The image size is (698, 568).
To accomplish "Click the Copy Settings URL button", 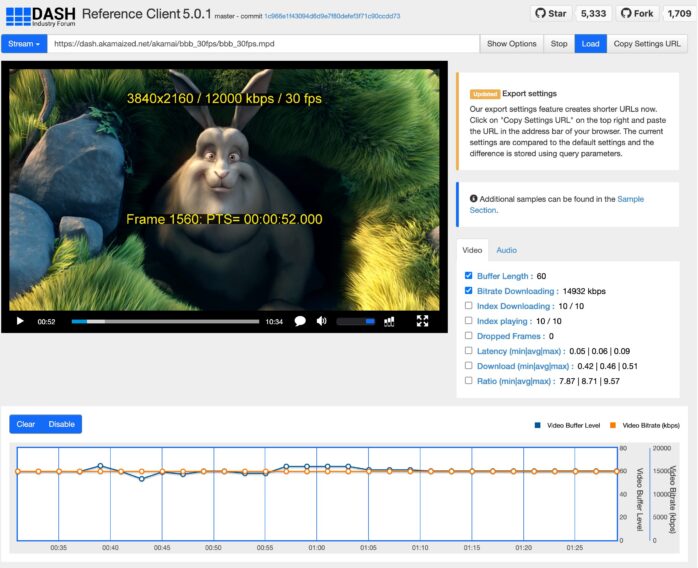I will point(646,44).
